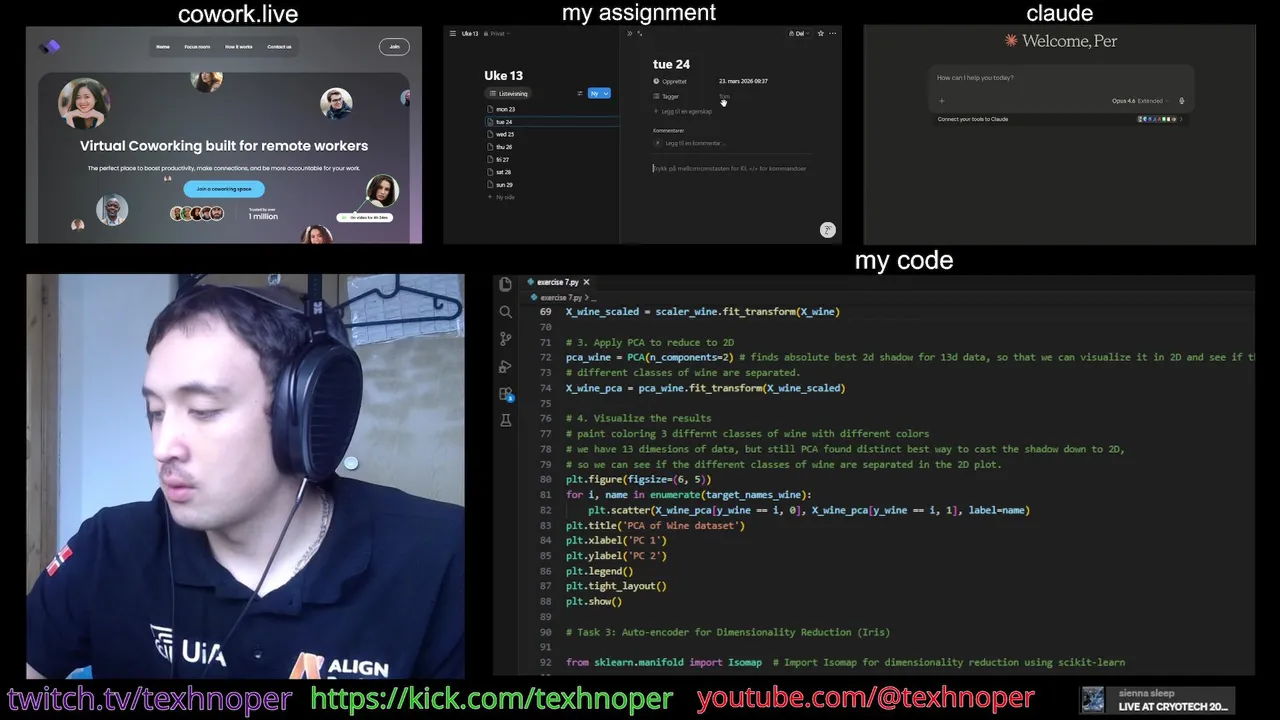The width and height of the screenshot is (1280, 720).
Task: Click the now-playing album art thumbnail
Action: click(x=1093, y=700)
